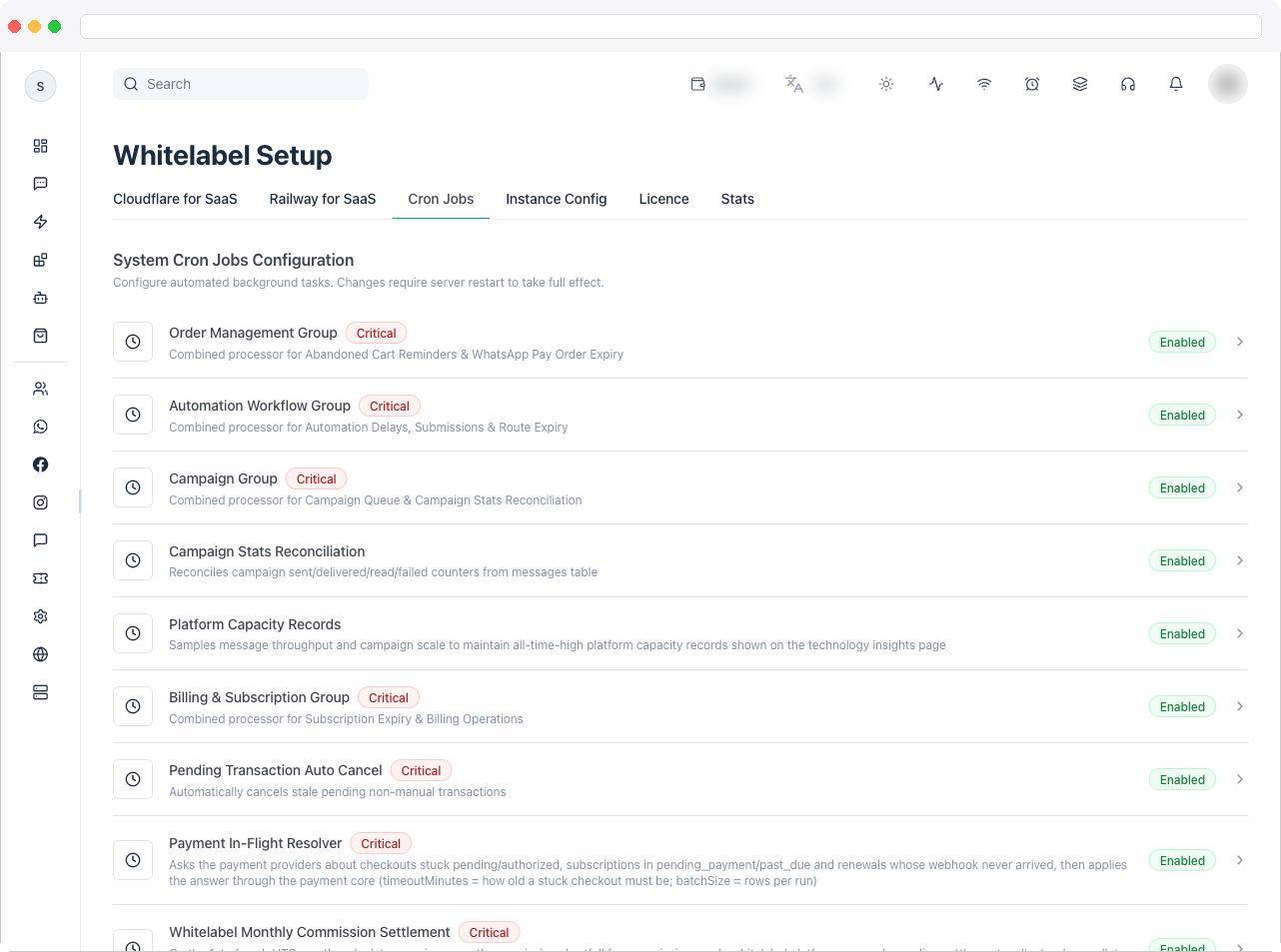
Task: Open the headphones support icon
Action: [1128, 84]
